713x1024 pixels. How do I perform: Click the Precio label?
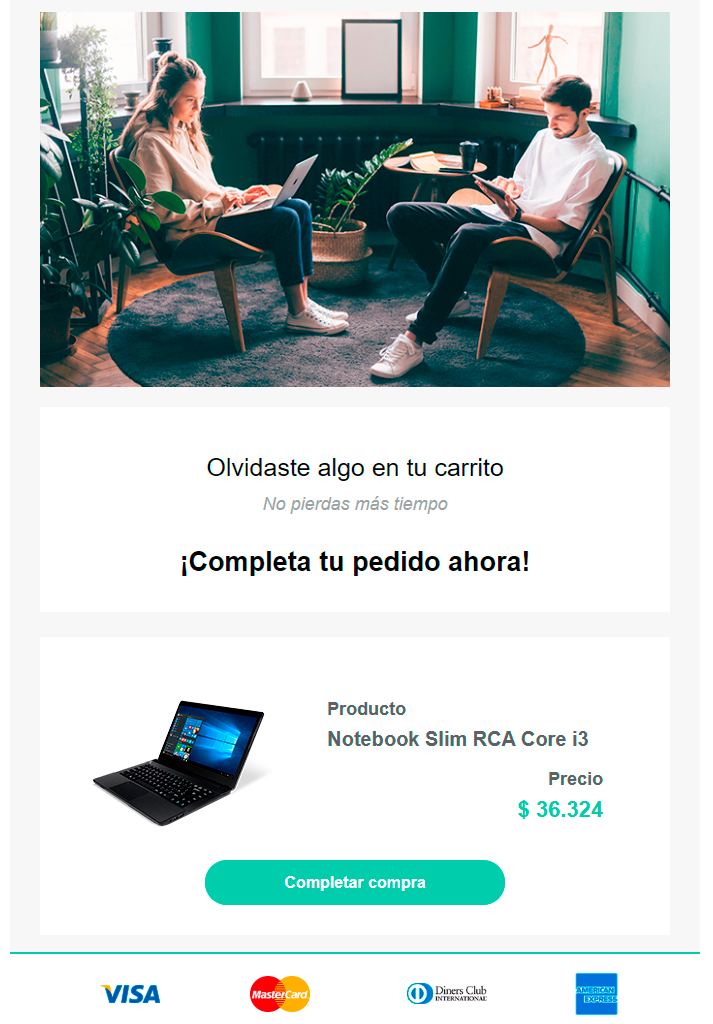coord(575,778)
